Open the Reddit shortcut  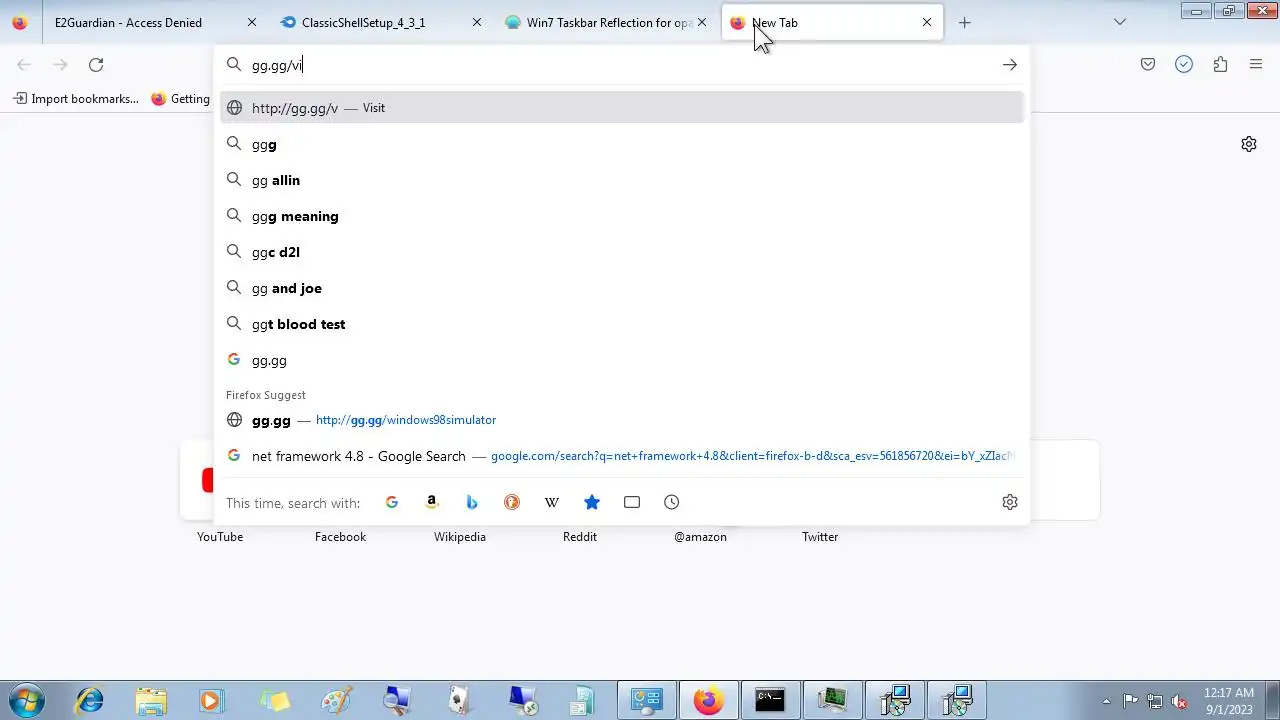tap(580, 537)
